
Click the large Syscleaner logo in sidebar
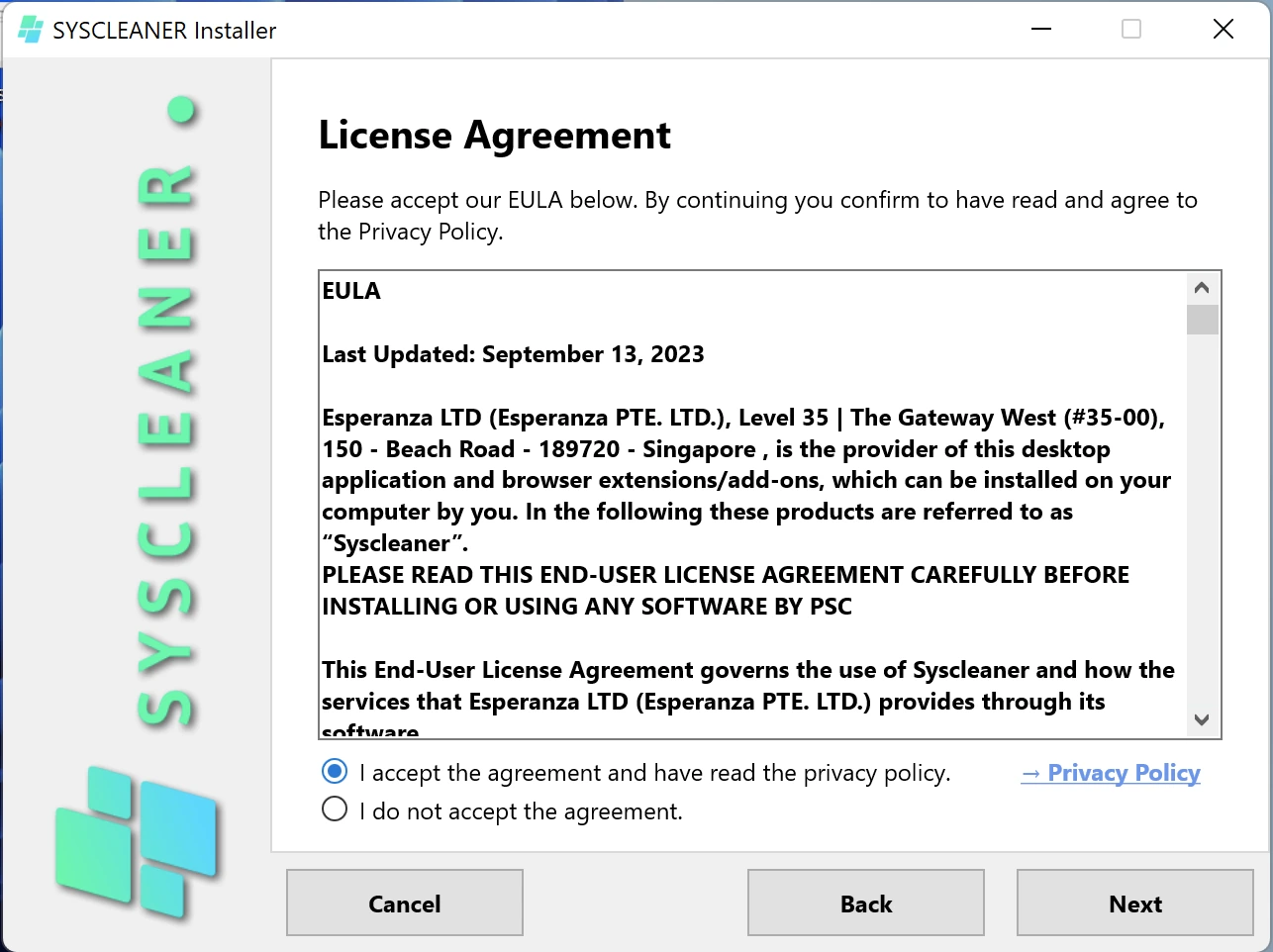click(x=137, y=842)
